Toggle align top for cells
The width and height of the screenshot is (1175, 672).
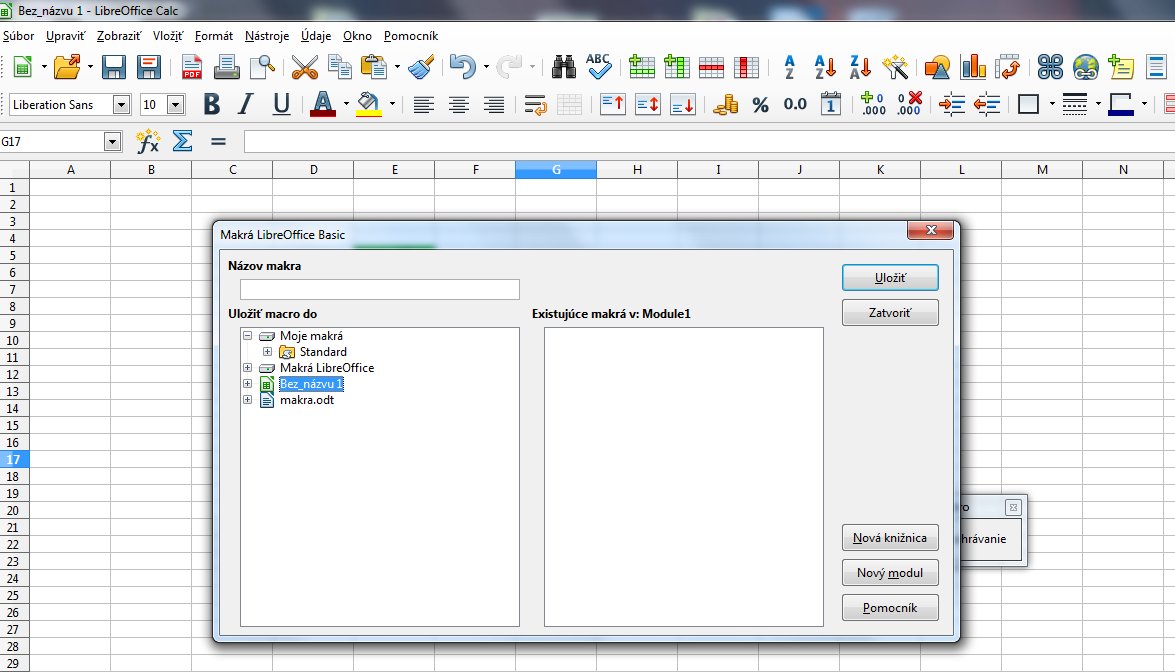pyautogui.click(x=612, y=105)
